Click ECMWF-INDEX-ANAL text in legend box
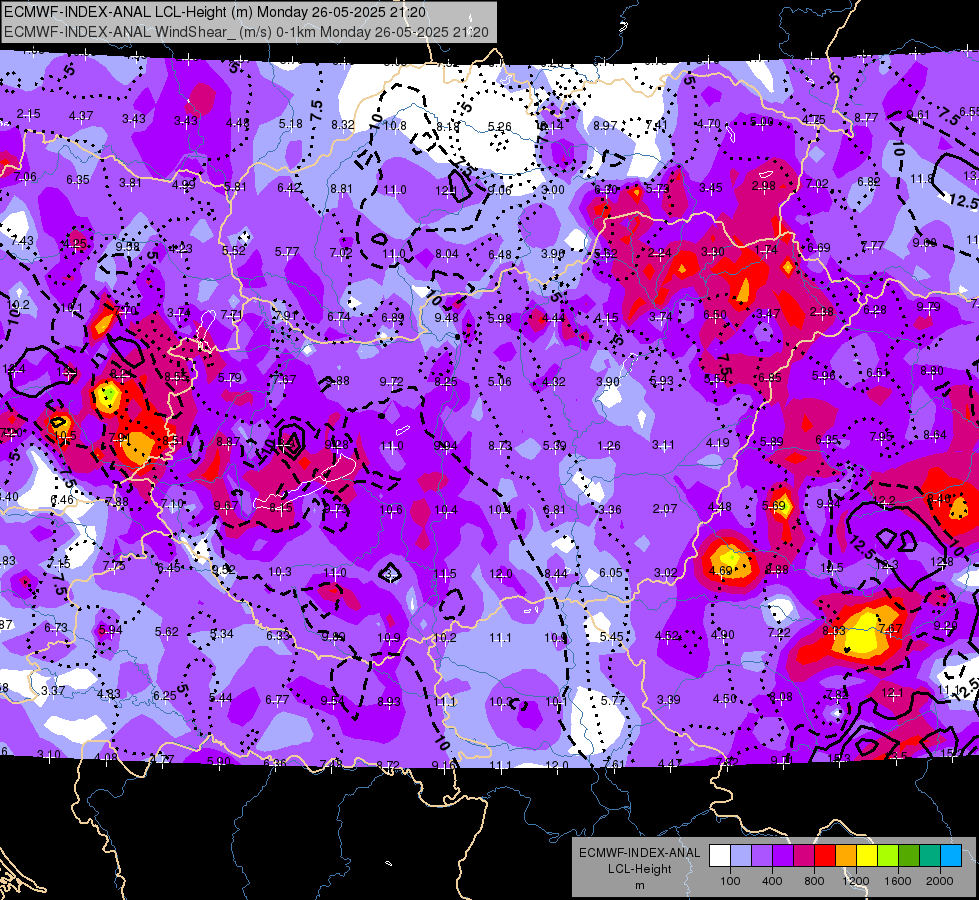Screen dimensions: 979x900 coord(639,853)
